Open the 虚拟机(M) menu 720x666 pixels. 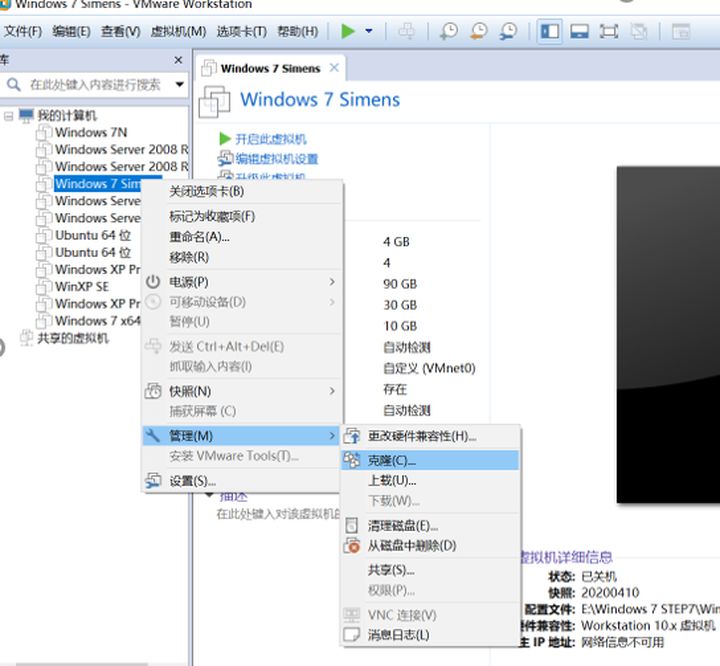coord(178,31)
